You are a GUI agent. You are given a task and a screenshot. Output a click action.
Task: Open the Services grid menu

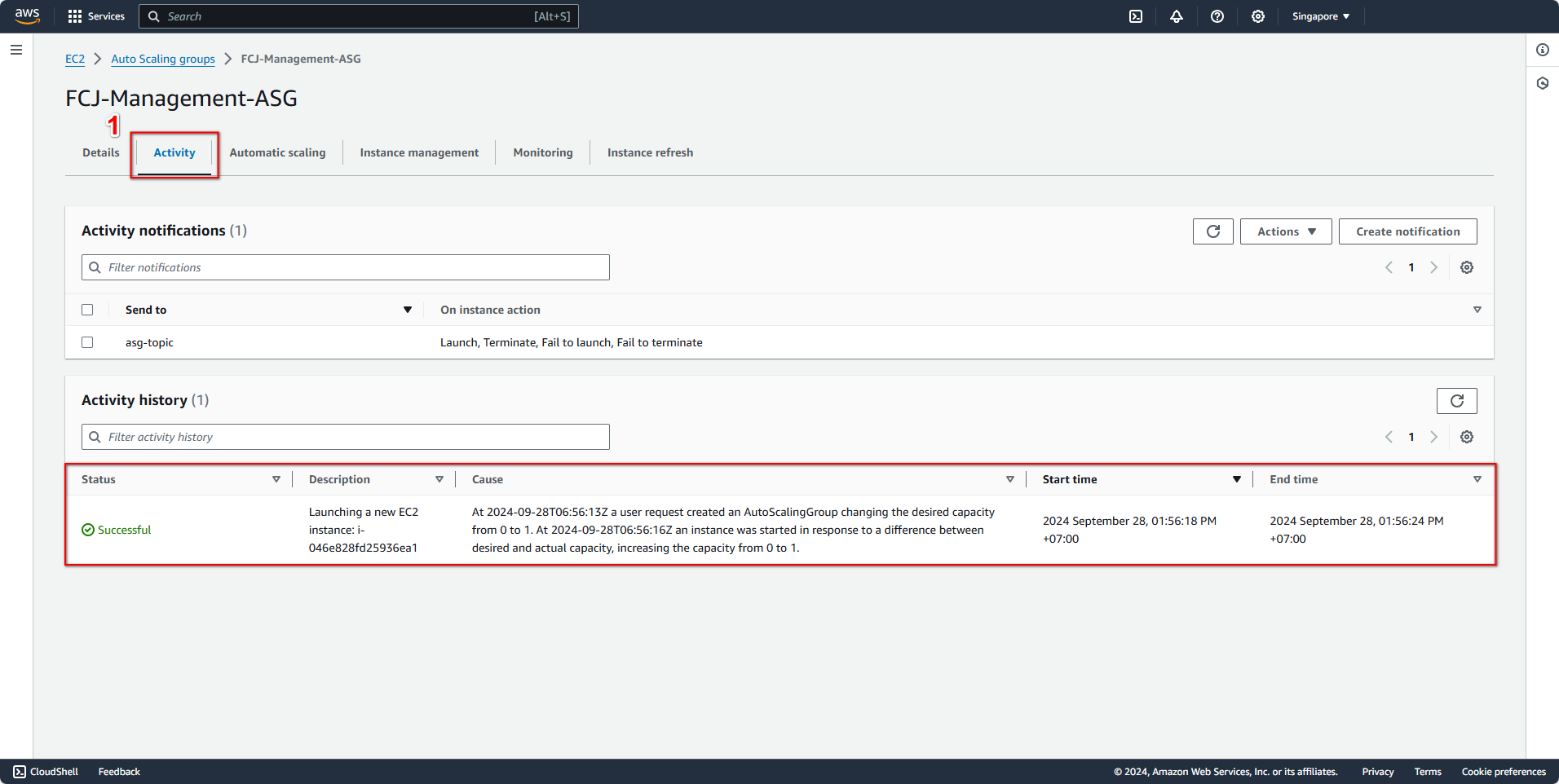click(x=96, y=16)
